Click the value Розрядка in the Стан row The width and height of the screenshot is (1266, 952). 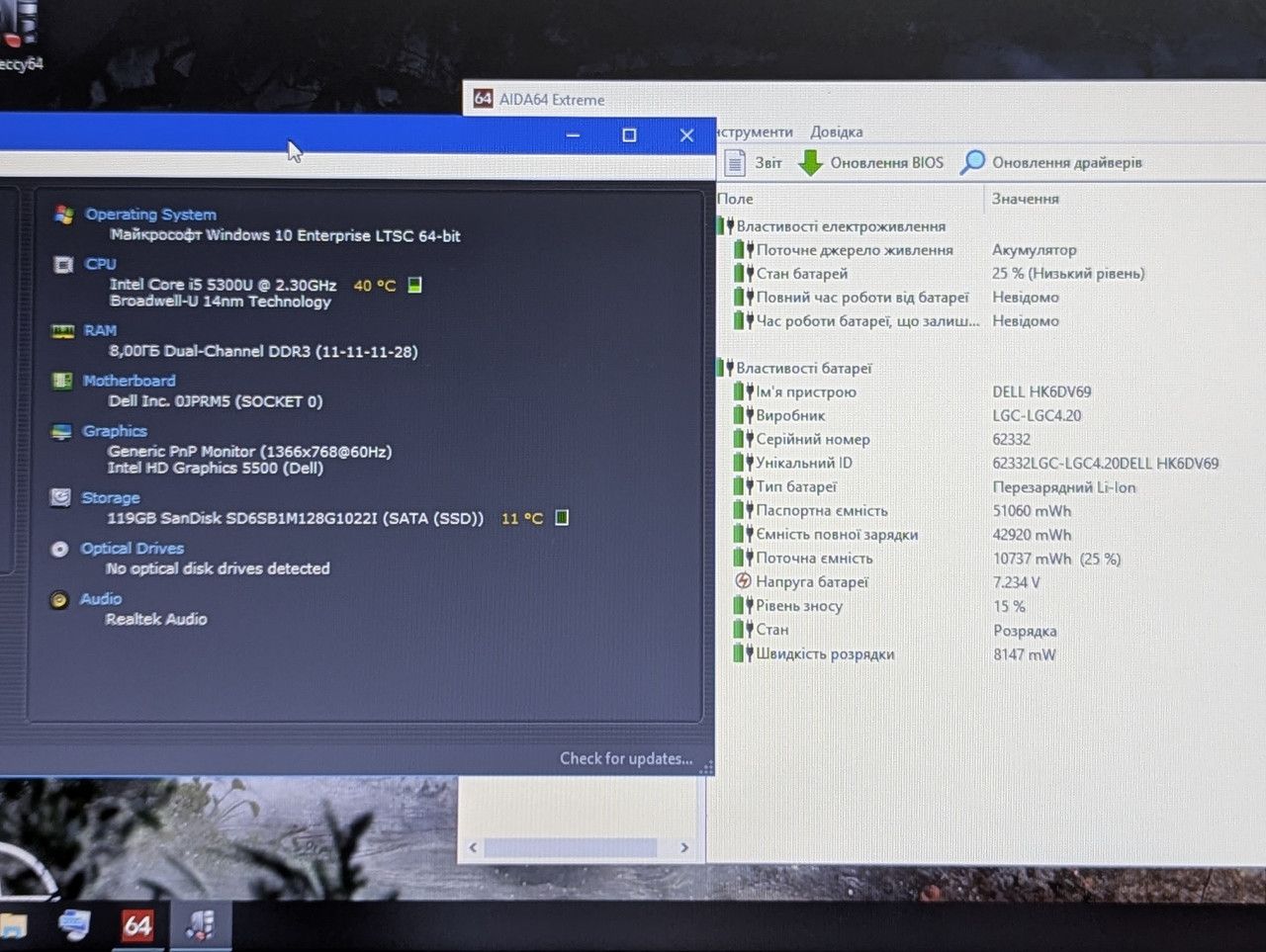(x=1025, y=631)
